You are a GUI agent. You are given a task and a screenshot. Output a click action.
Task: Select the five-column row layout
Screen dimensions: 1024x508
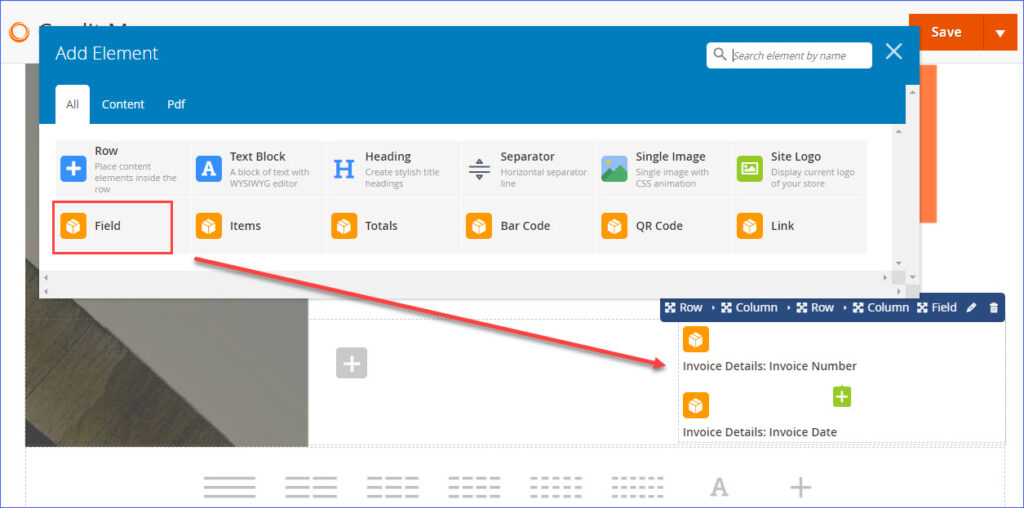point(556,487)
